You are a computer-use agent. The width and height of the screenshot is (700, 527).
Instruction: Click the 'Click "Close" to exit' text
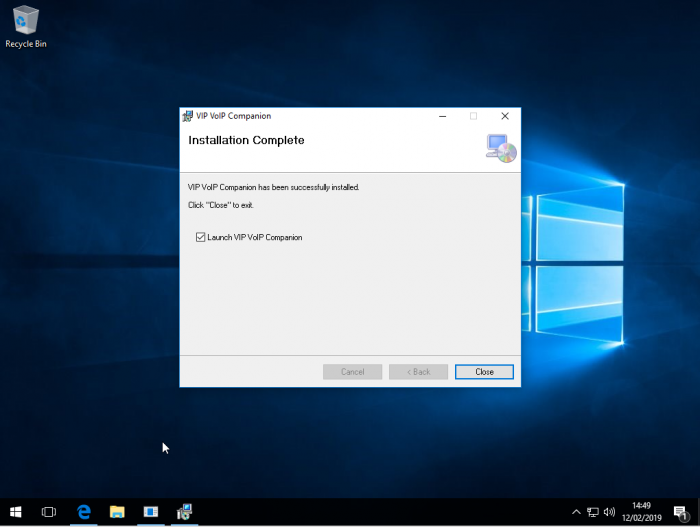click(x=221, y=205)
